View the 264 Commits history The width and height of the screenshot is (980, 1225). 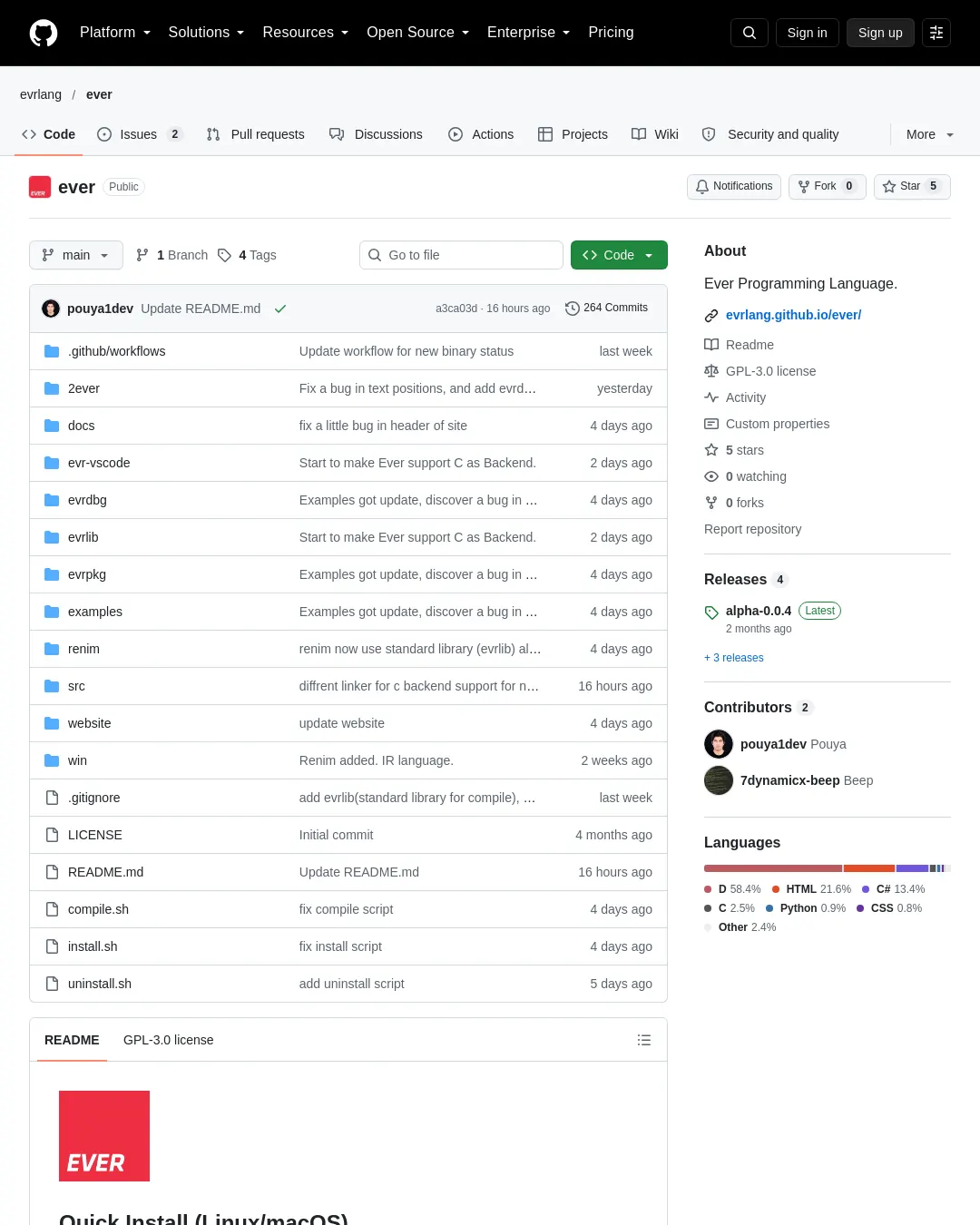point(606,309)
